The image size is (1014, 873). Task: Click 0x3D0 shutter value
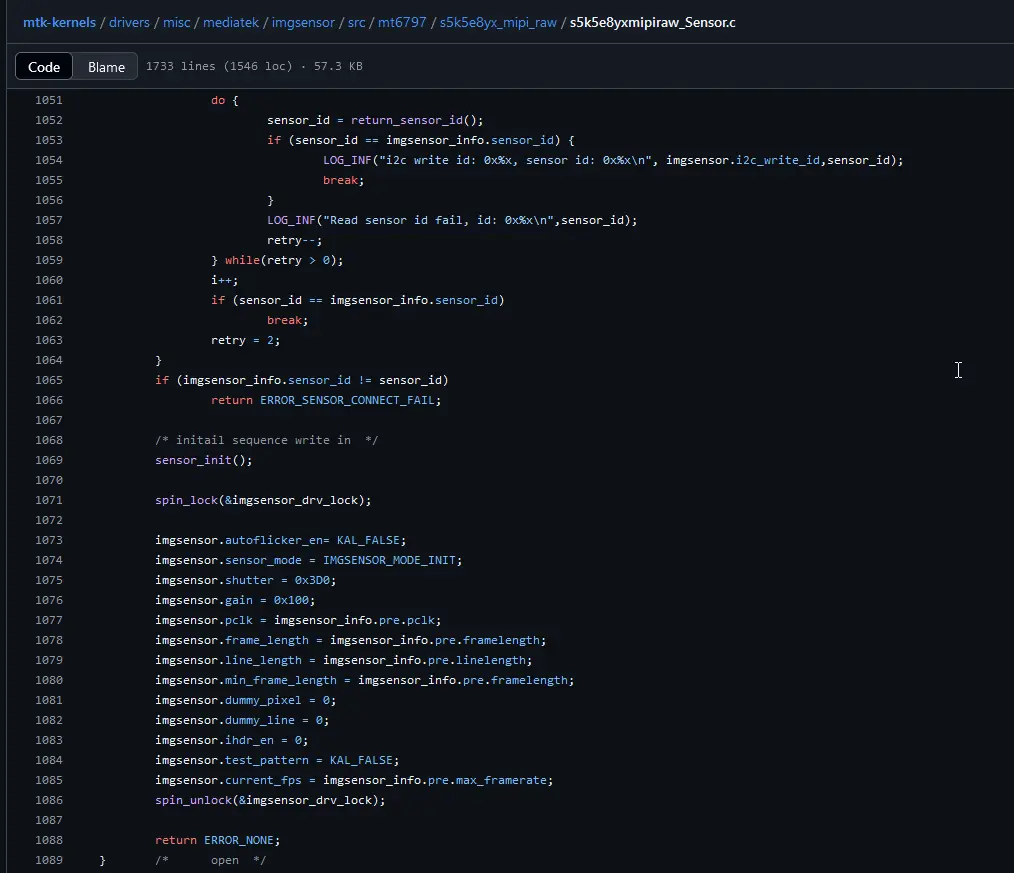point(312,580)
